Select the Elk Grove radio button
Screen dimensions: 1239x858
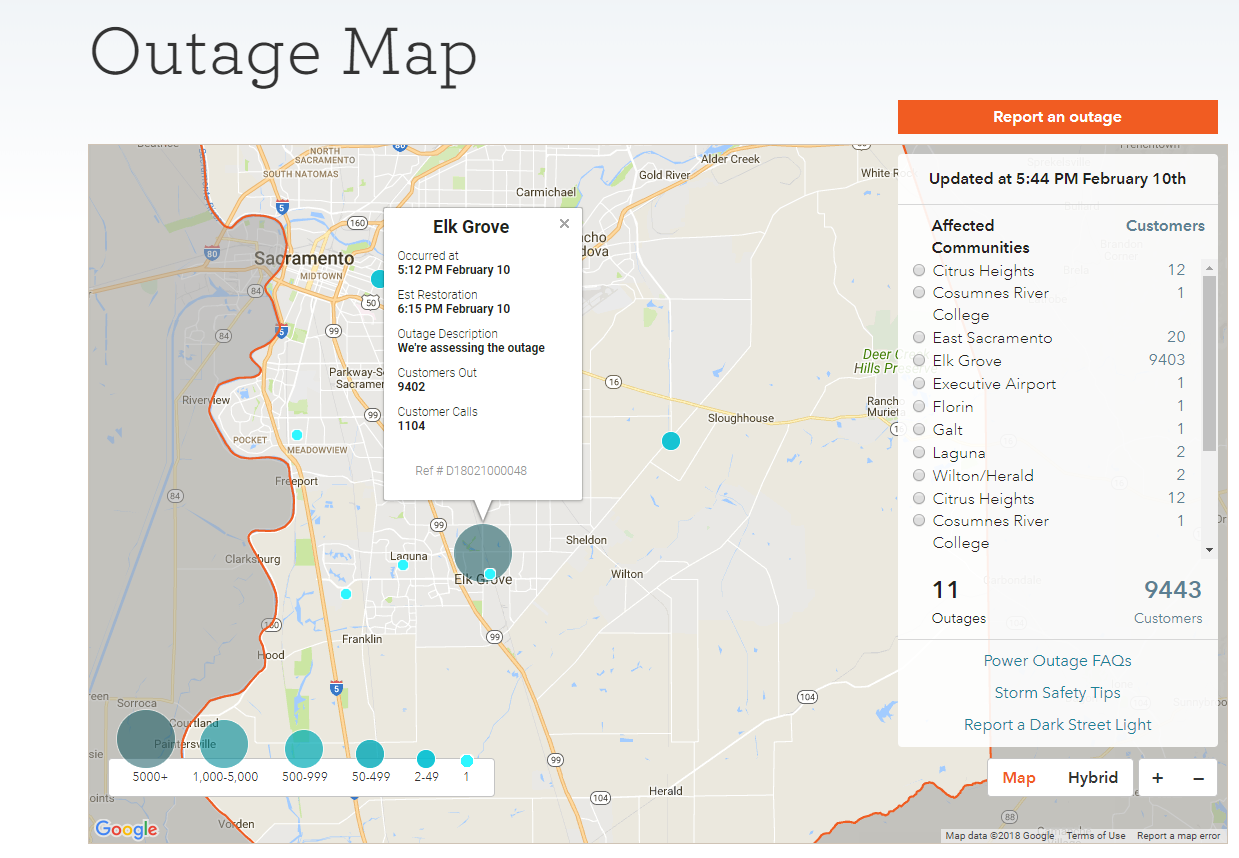click(918, 360)
